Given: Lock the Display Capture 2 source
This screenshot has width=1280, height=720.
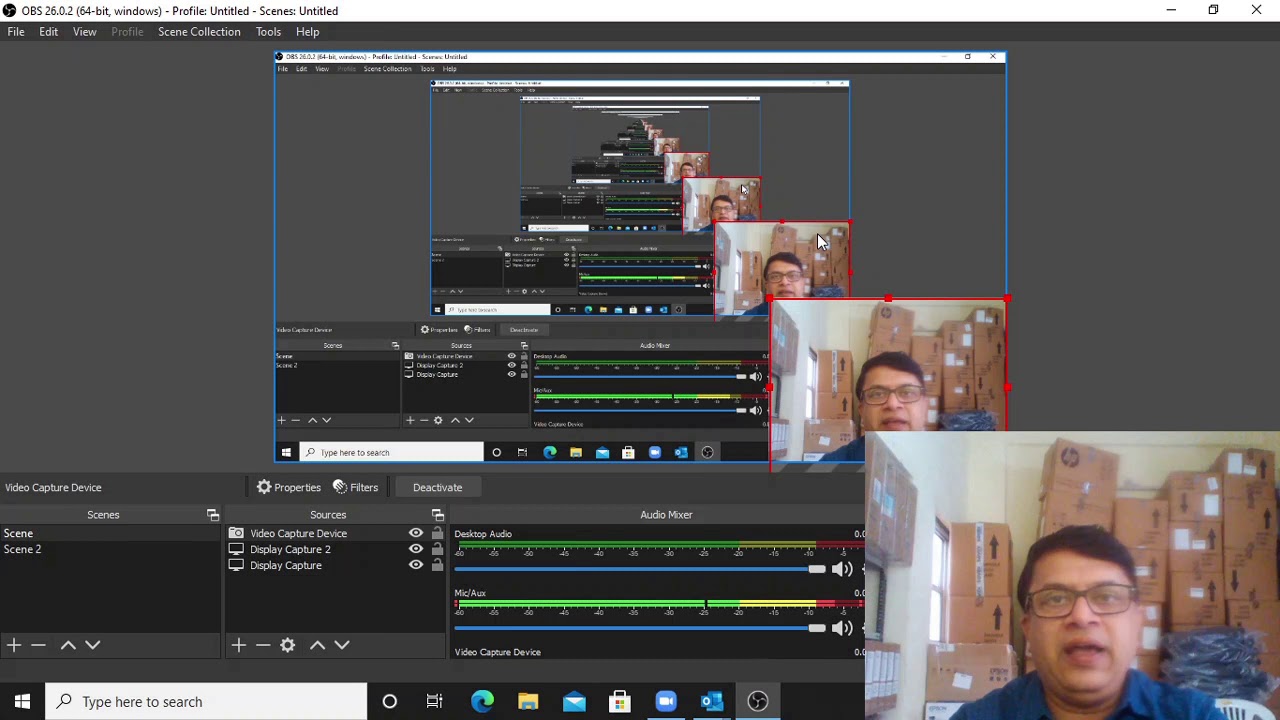Looking at the screenshot, I should click(437, 549).
